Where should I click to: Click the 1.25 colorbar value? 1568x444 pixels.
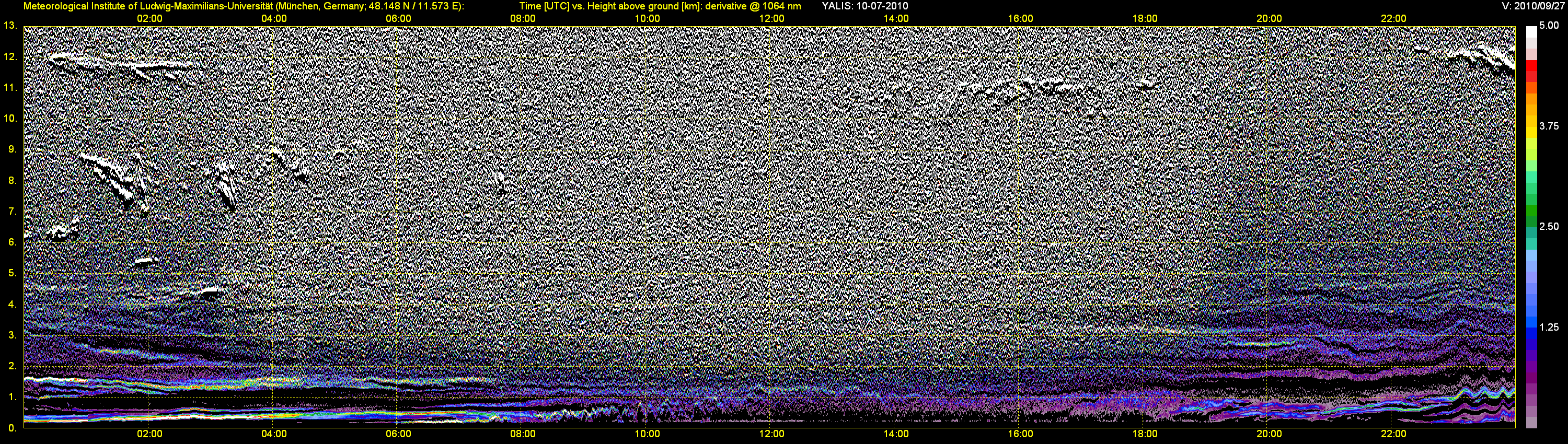[x=1549, y=327]
